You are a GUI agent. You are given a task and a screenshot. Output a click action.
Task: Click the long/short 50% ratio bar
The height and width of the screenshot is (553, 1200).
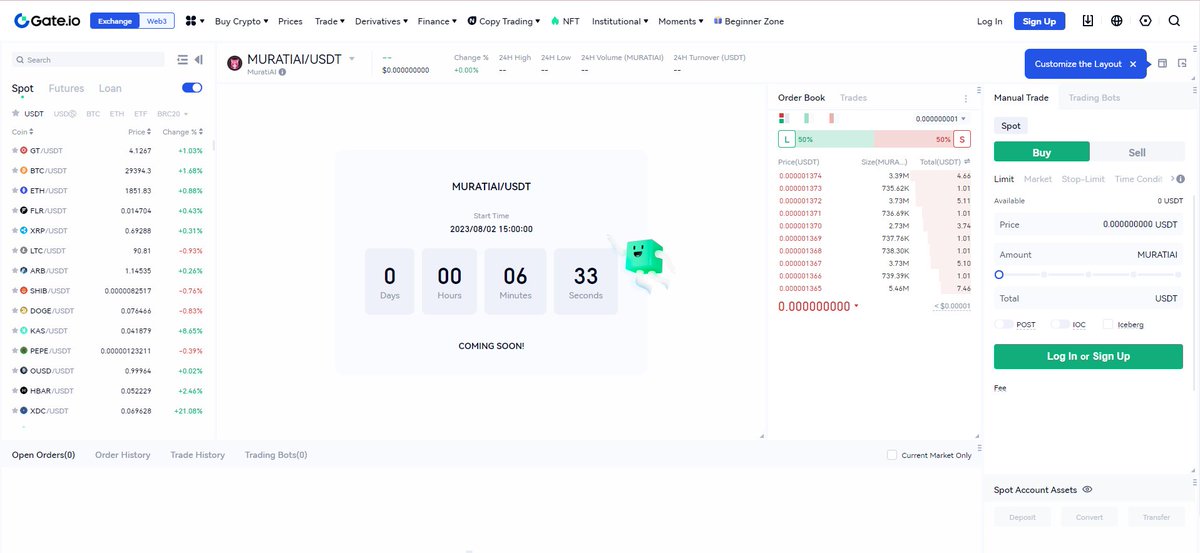(874, 139)
